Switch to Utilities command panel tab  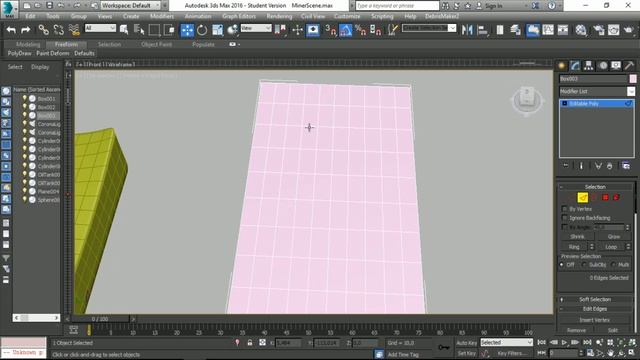click(x=629, y=65)
